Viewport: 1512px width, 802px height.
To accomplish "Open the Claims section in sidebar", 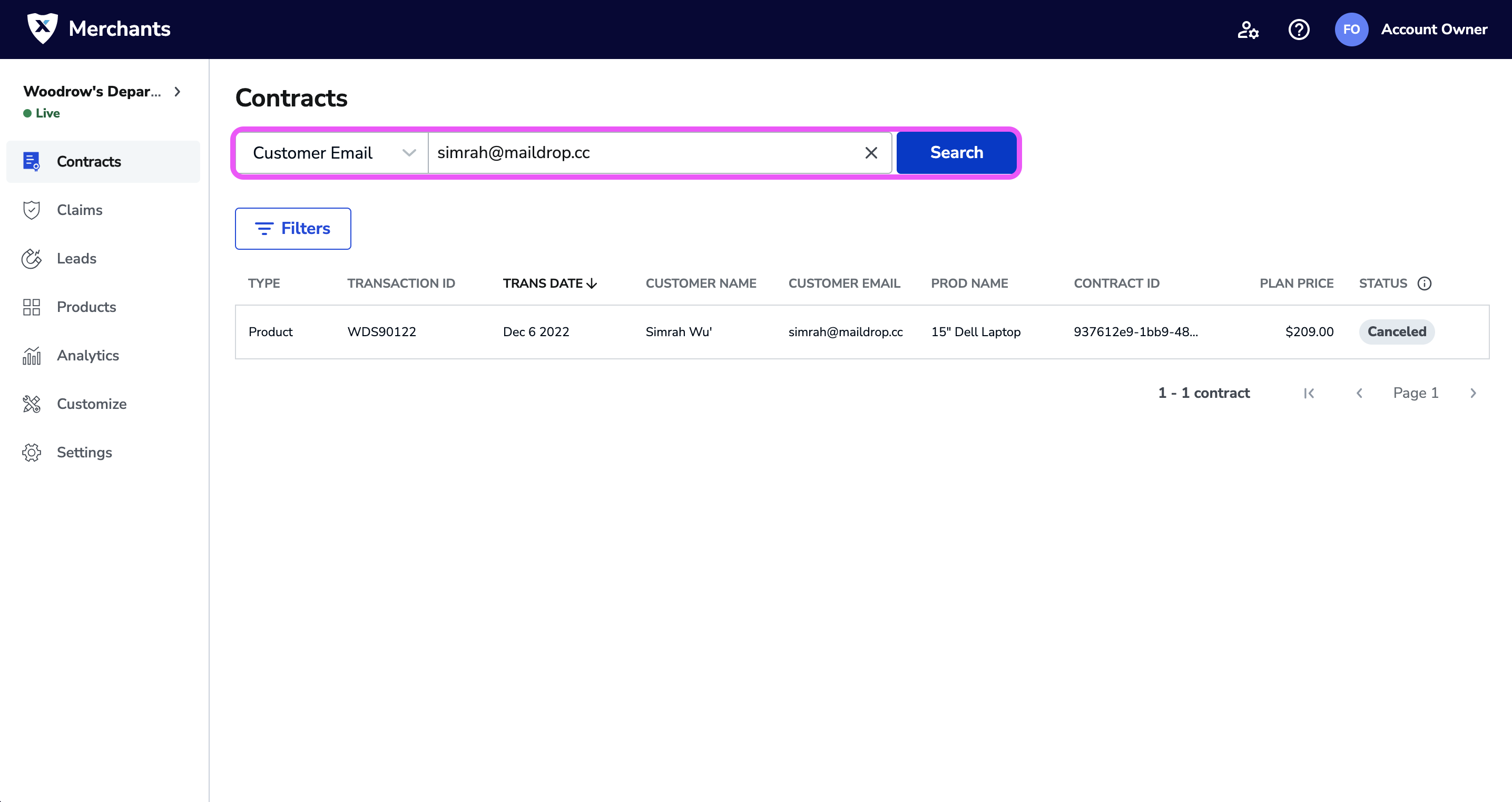I will click(79, 210).
